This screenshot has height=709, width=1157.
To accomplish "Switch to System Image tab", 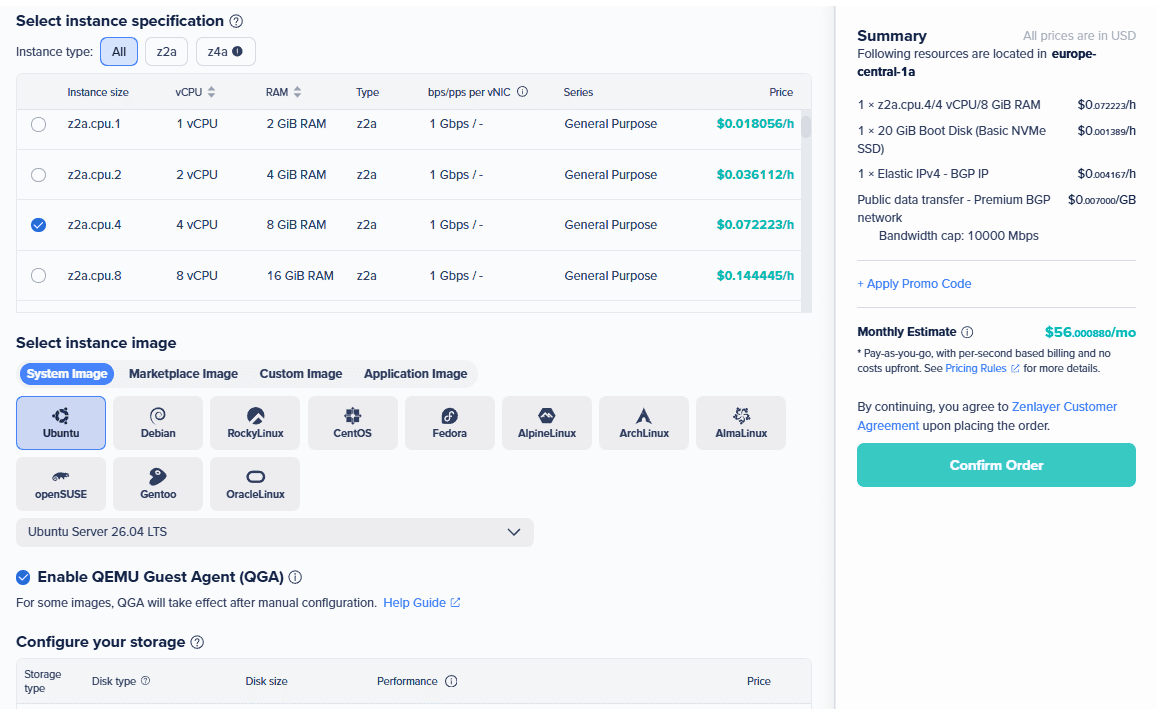I will (67, 374).
